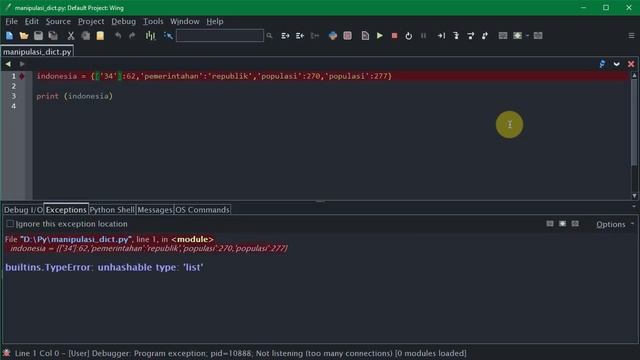Open the Edit menu

coord(31,21)
